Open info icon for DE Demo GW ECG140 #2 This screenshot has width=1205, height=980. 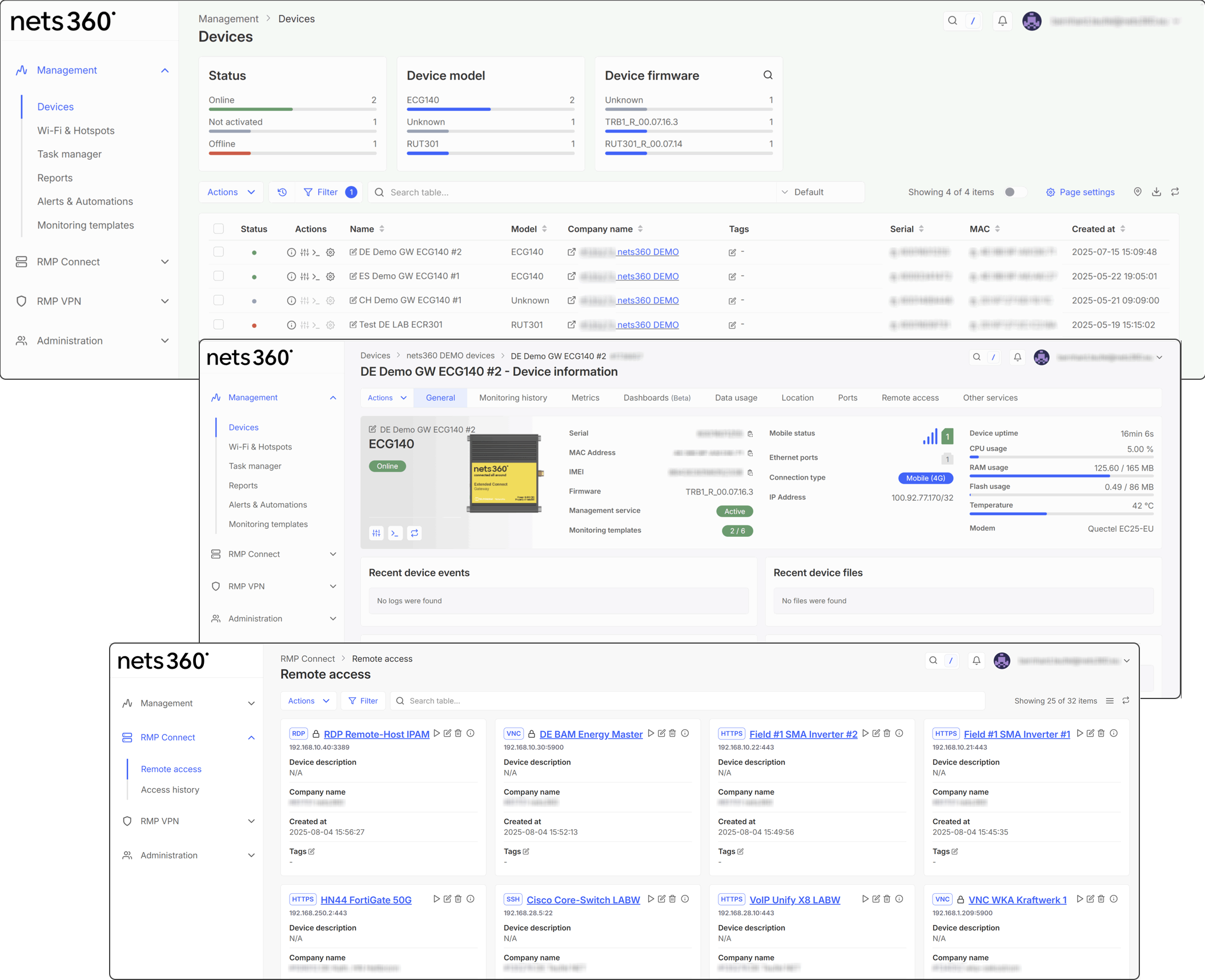291,252
